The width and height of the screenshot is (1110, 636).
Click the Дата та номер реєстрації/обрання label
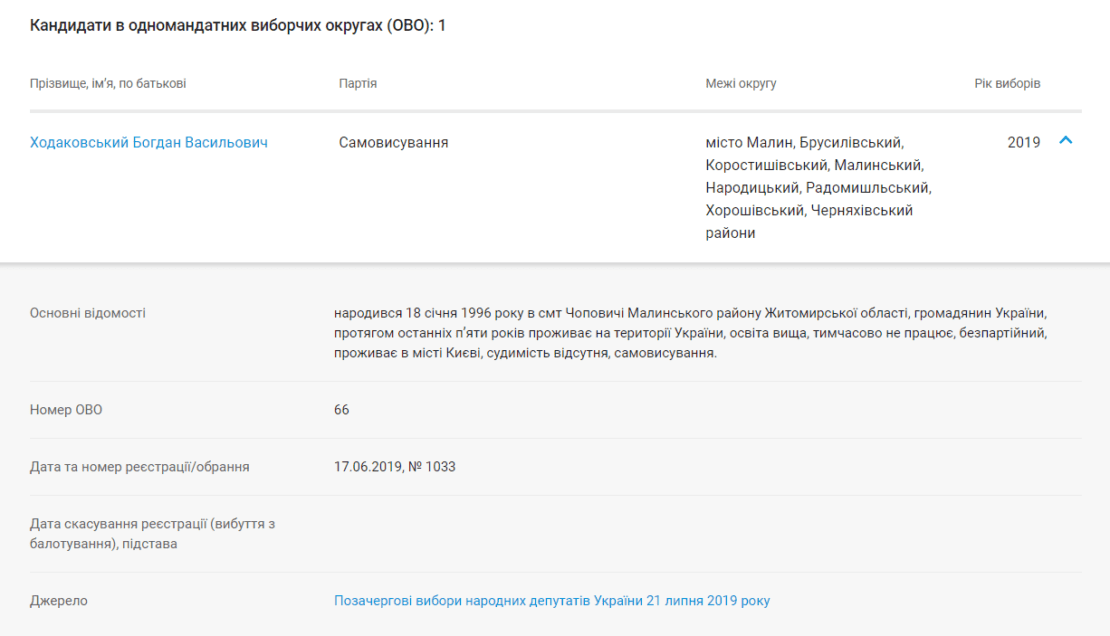pos(139,467)
